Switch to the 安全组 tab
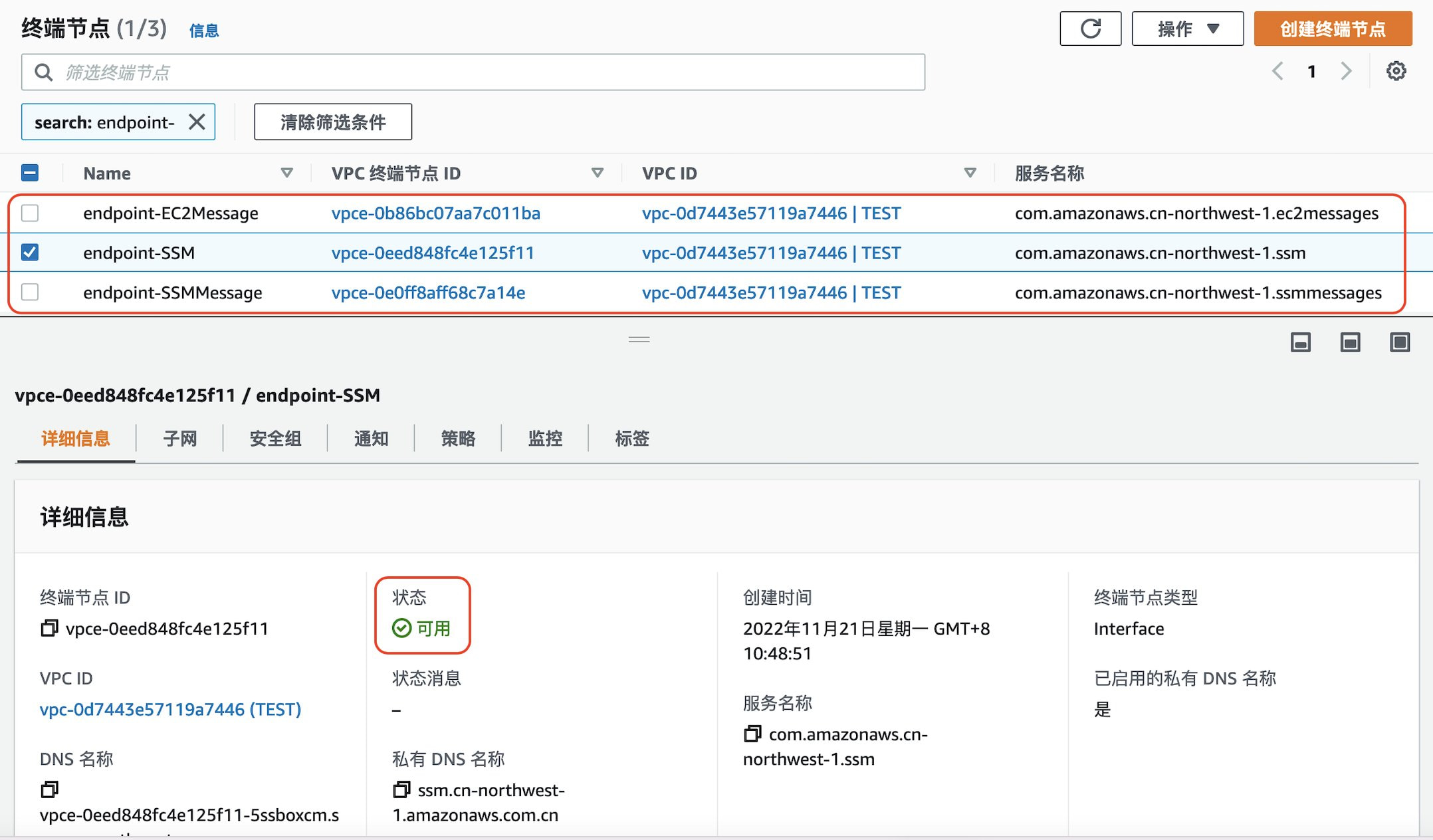This screenshot has height=840, width=1433. point(275,439)
